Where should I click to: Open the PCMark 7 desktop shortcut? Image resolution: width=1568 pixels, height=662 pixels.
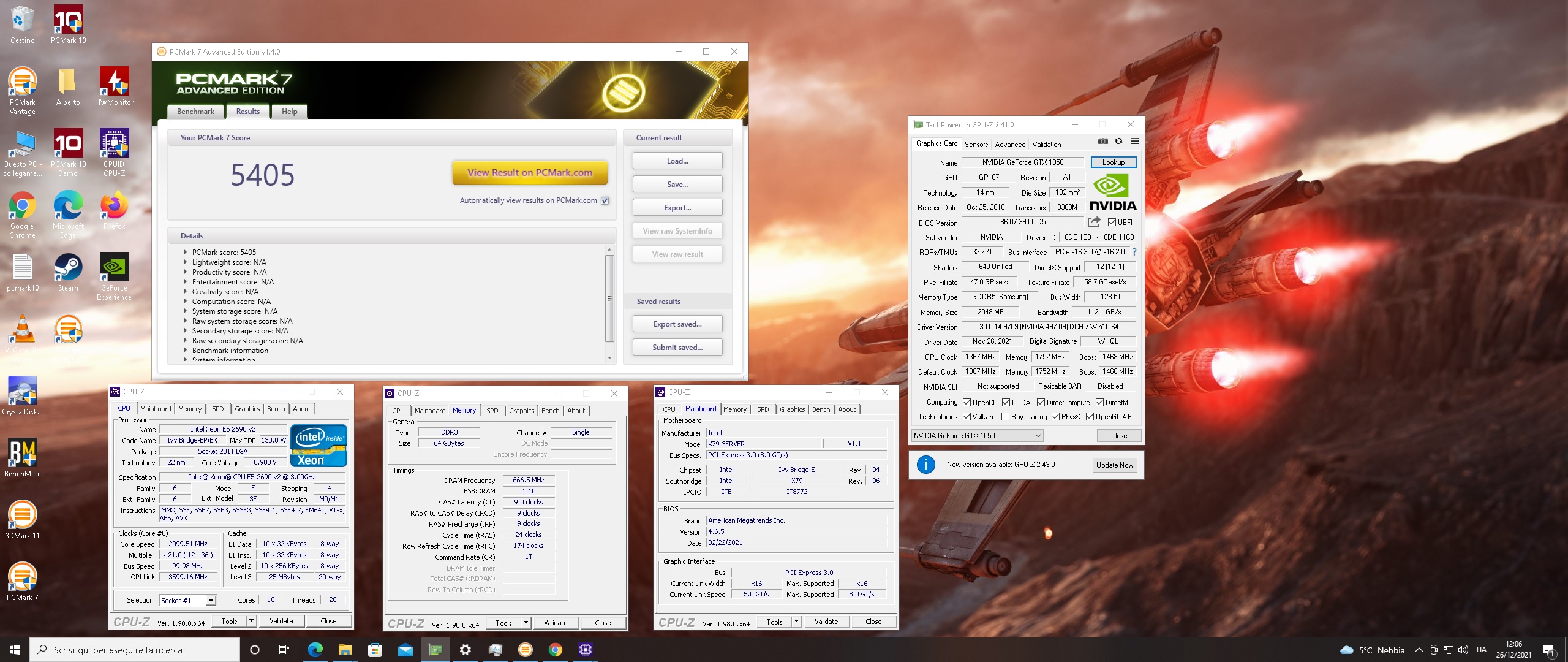pyautogui.click(x=23, y=582)
